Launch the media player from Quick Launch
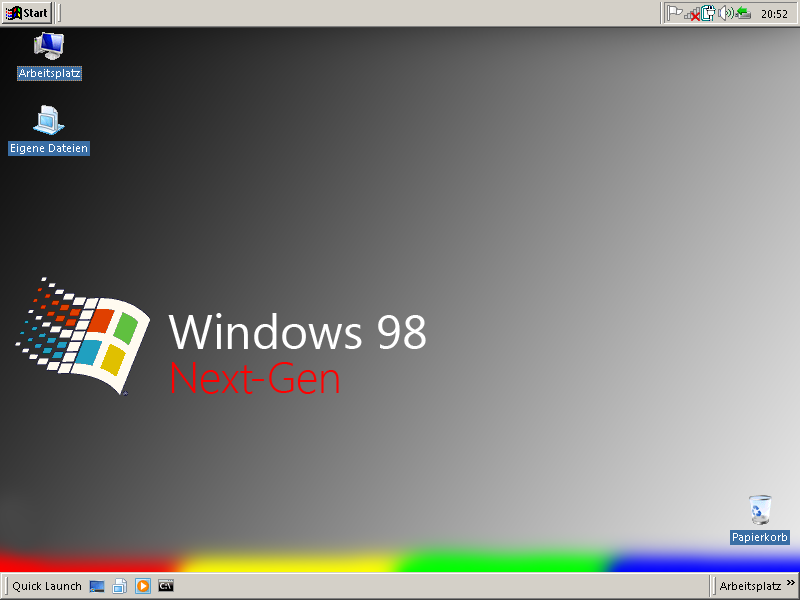This screenshot has height=600, width=800. [143, 586]
